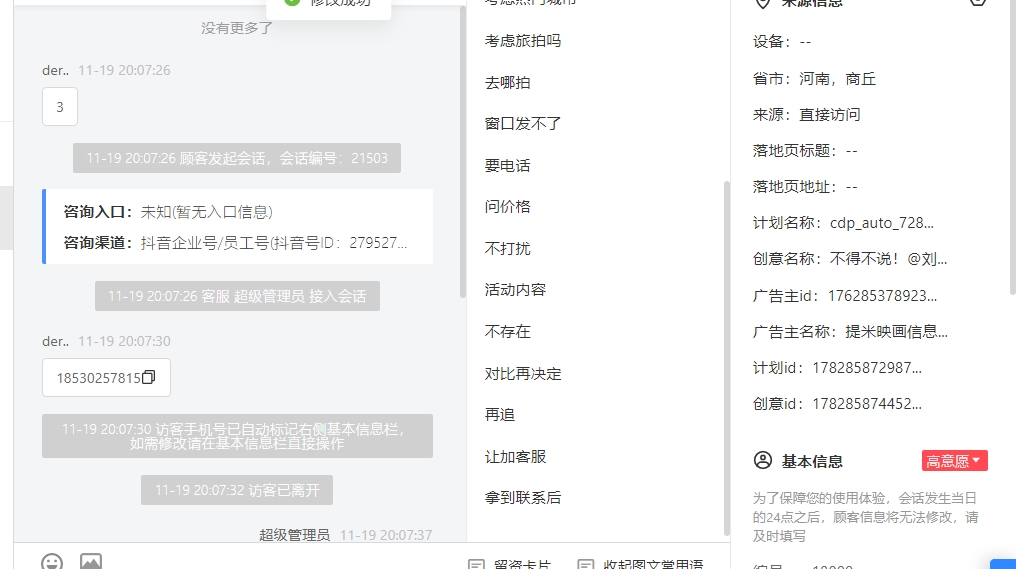This screenshot has width=1016, height=569.
Task: Click the chat history scrollbar
Action: (x=463, y=152)
